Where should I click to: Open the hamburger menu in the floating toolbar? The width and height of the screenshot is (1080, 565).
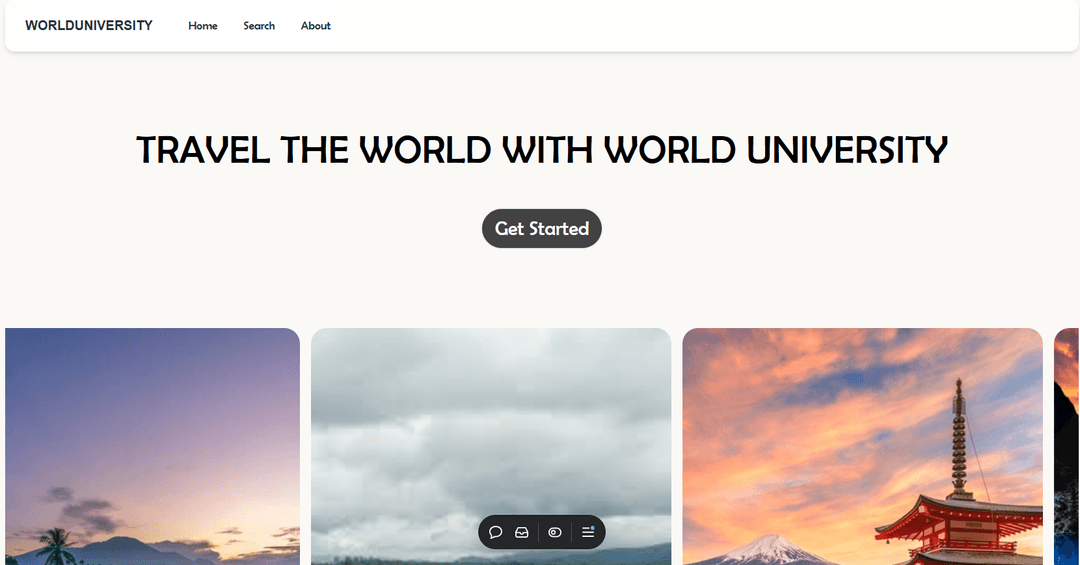[587, 533]
